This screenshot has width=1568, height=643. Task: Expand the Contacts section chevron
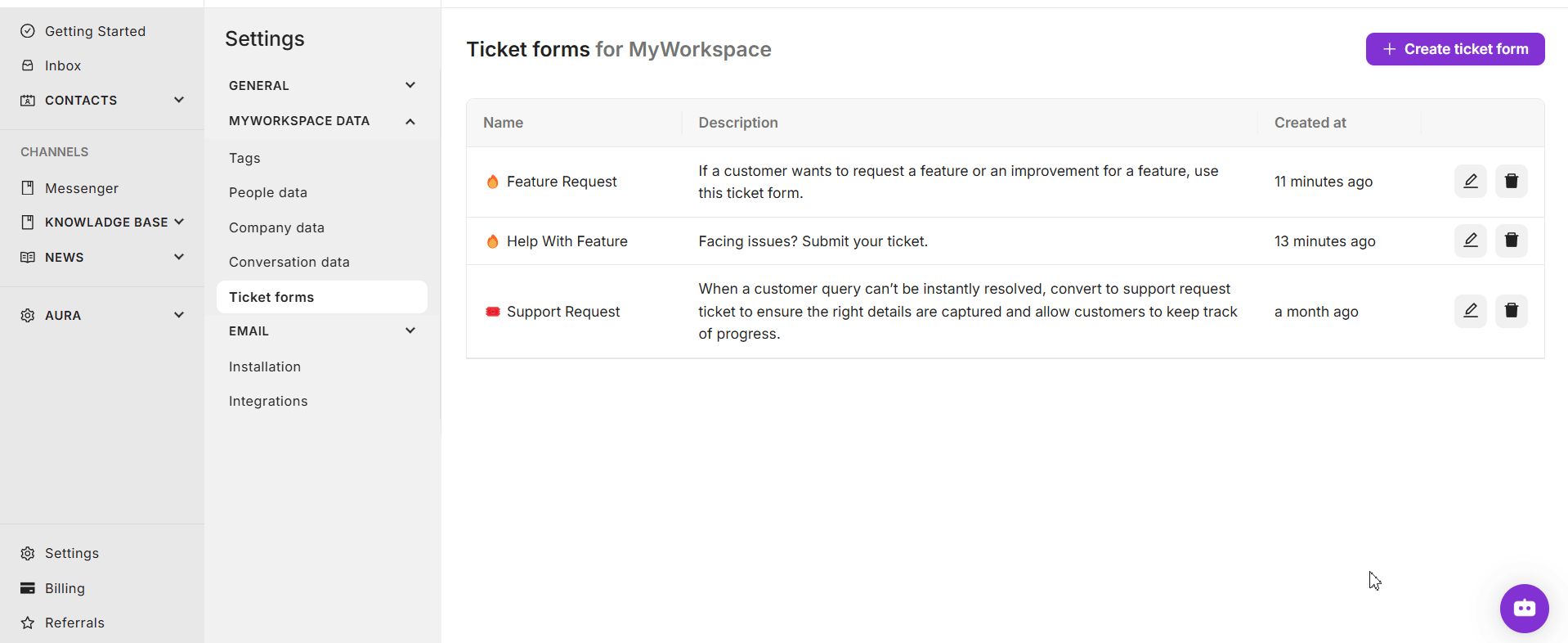(179, 100)
